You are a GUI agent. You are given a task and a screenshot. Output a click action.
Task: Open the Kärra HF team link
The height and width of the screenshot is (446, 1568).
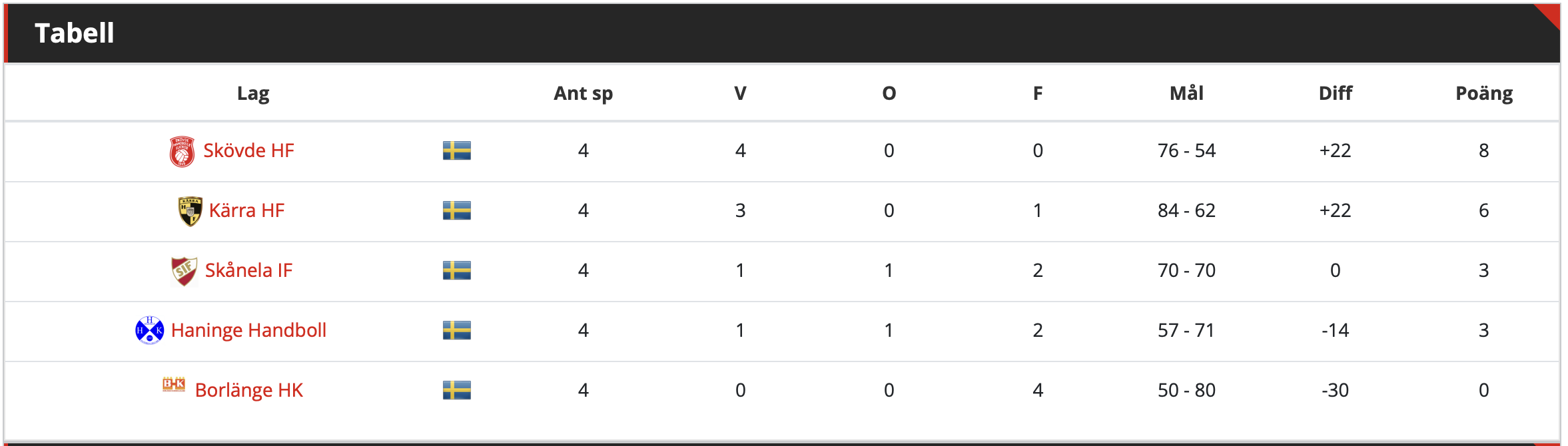click(246, 210)
